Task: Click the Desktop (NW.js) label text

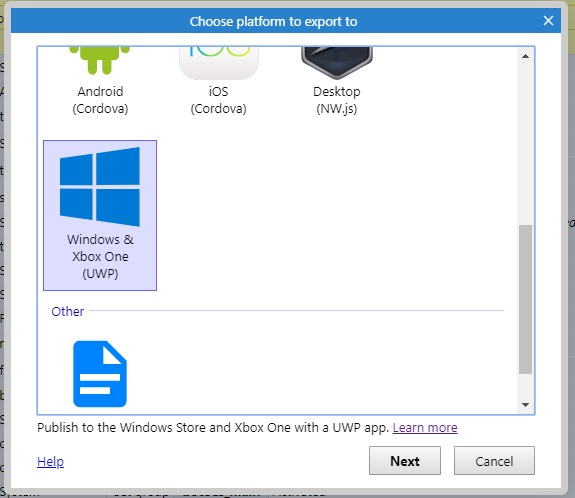Action: (x=337, y=100)
